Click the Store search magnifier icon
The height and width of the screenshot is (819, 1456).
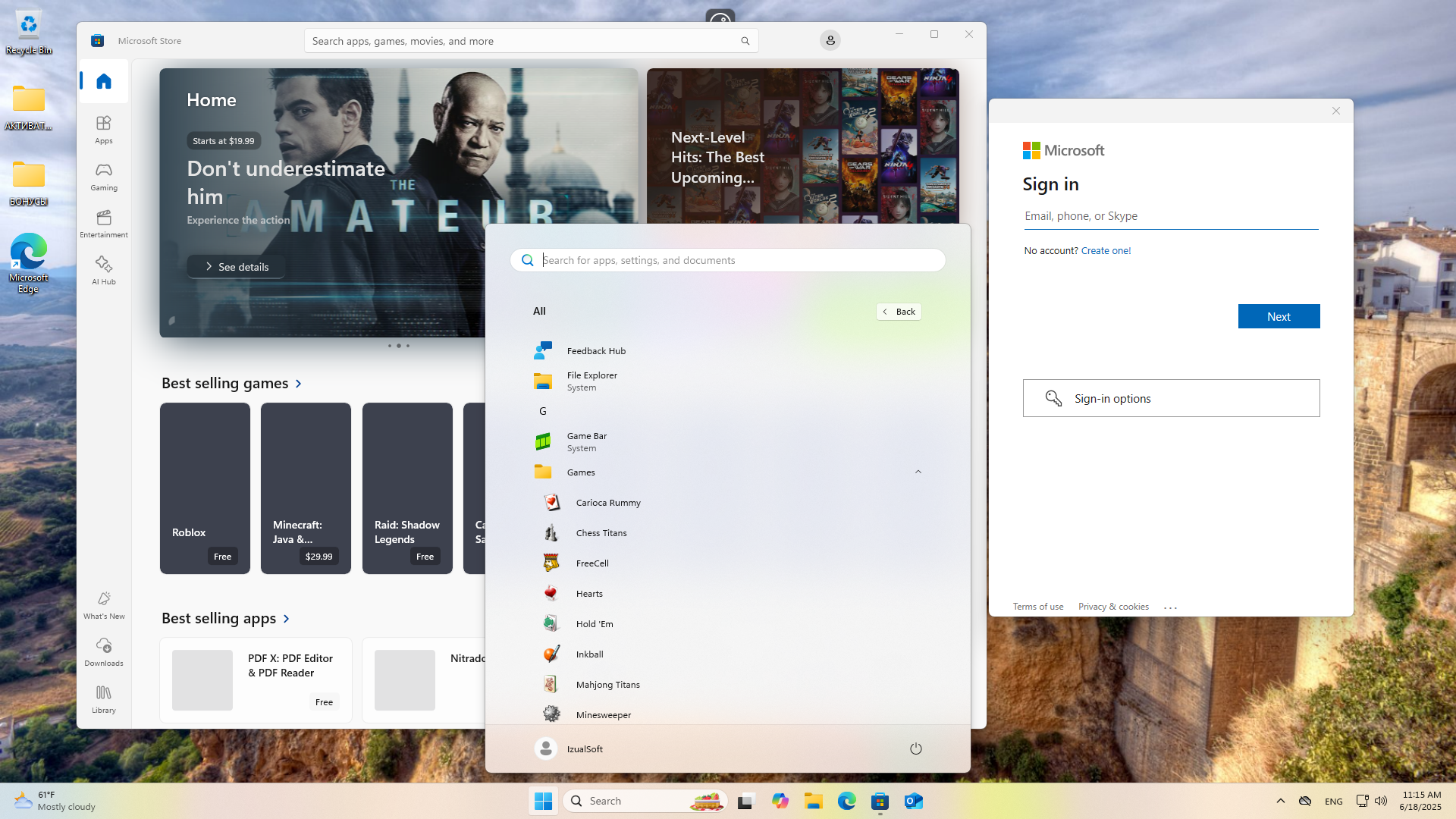pyautogui.click(x=745, y=41)
